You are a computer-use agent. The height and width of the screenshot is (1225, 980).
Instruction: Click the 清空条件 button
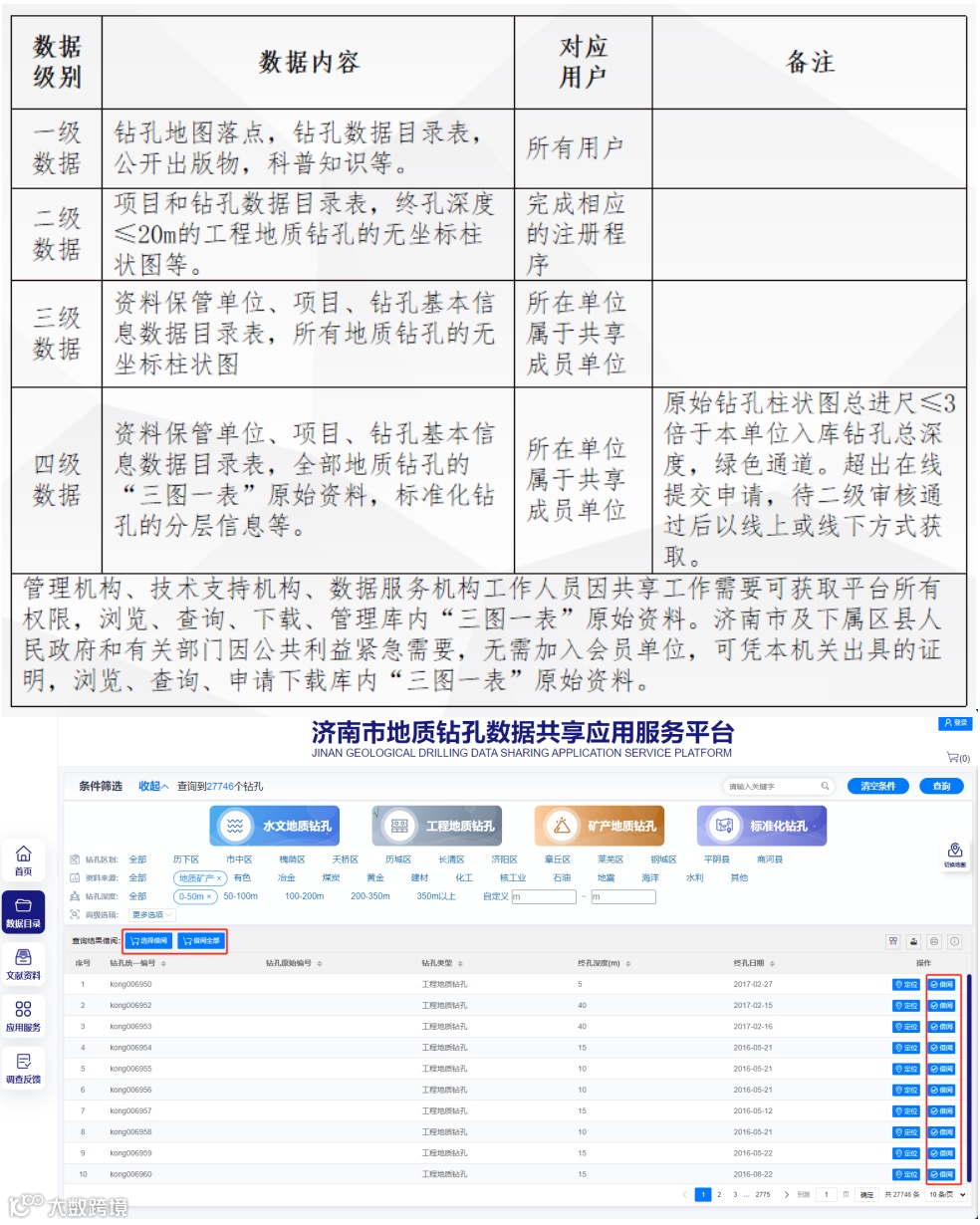[877, 786]
